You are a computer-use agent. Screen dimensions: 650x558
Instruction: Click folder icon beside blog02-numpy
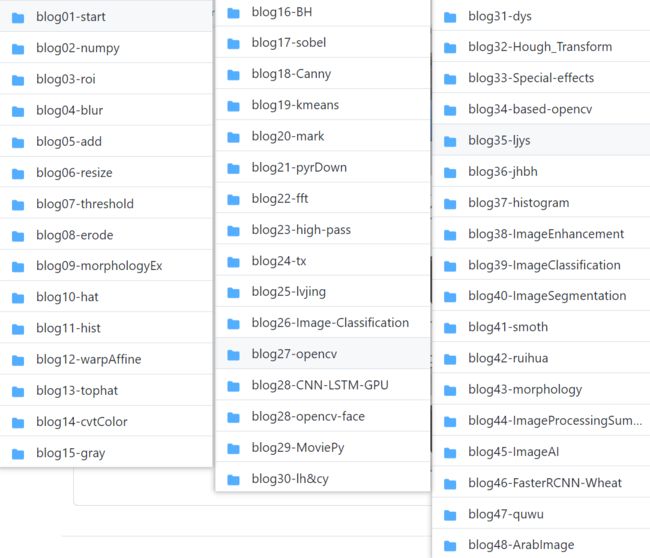[x=18, y=49]
